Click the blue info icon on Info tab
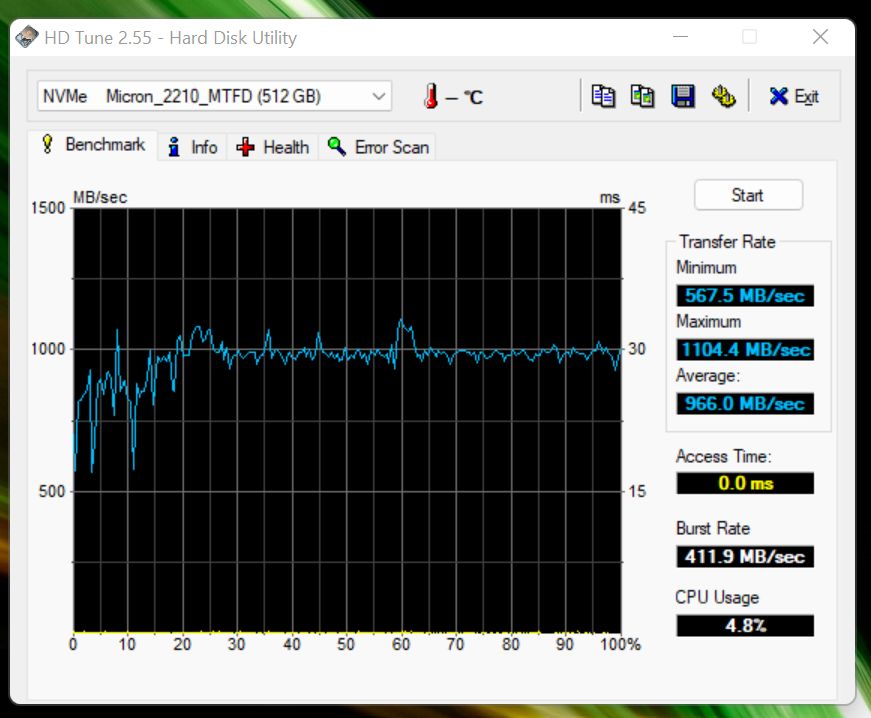The height and width of the screenshot is (718, 871). point(174,147)
